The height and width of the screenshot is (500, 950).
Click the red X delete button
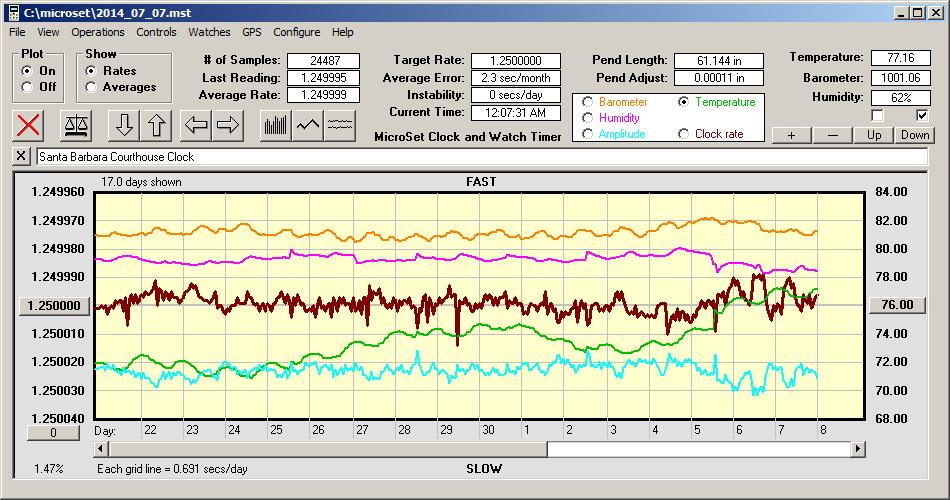[x=28, y=125]
